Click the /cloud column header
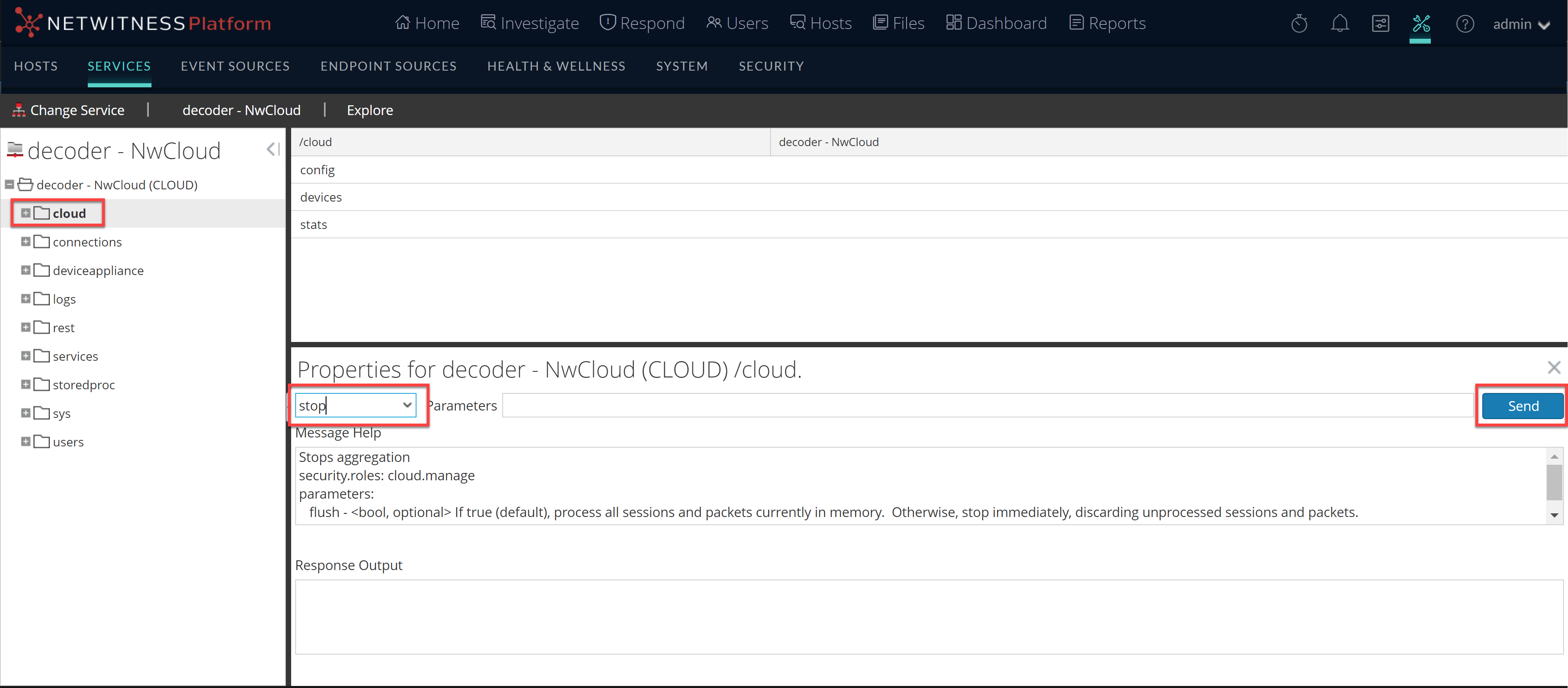1568x688 pixels. pyautogui.click(x=531, y=142)
